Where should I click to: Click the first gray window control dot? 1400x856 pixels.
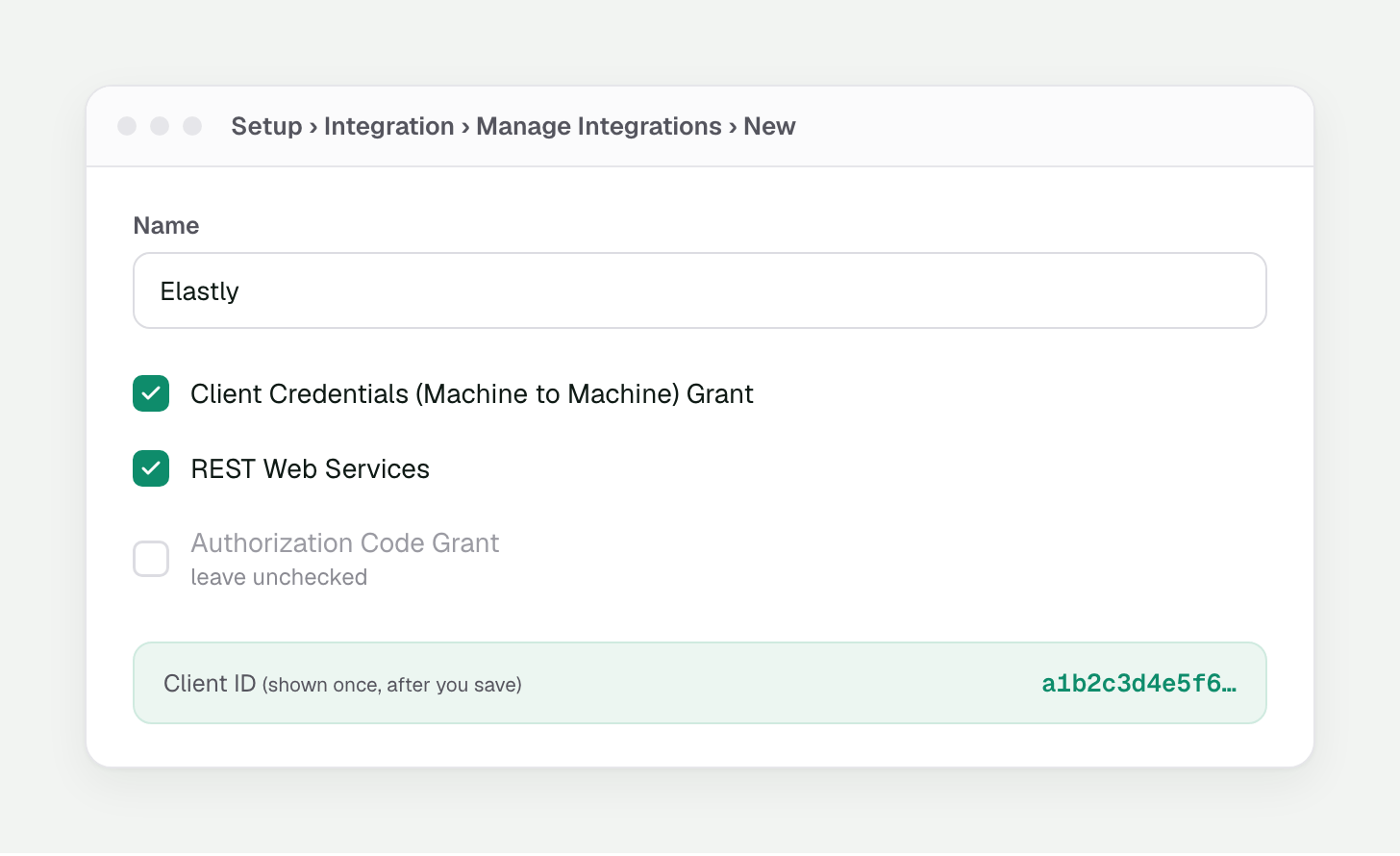pos(127,126)
